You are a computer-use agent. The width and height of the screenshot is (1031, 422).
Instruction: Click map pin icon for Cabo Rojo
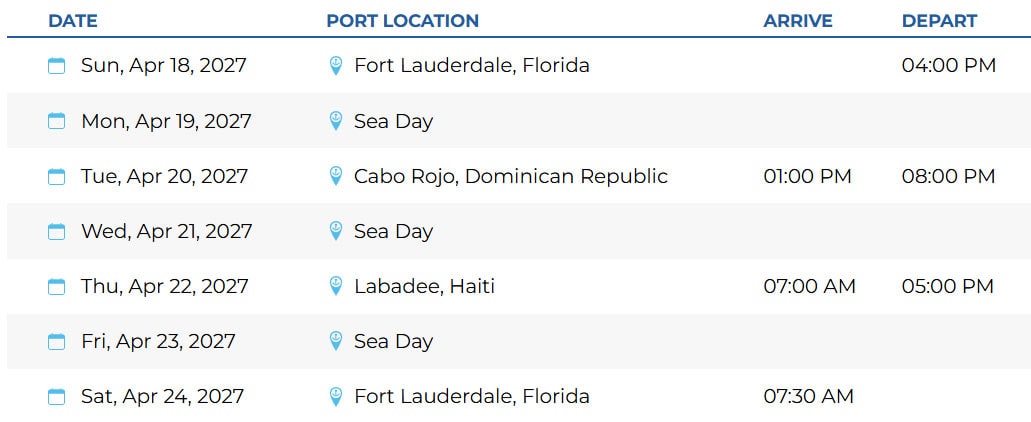[336, 176]
